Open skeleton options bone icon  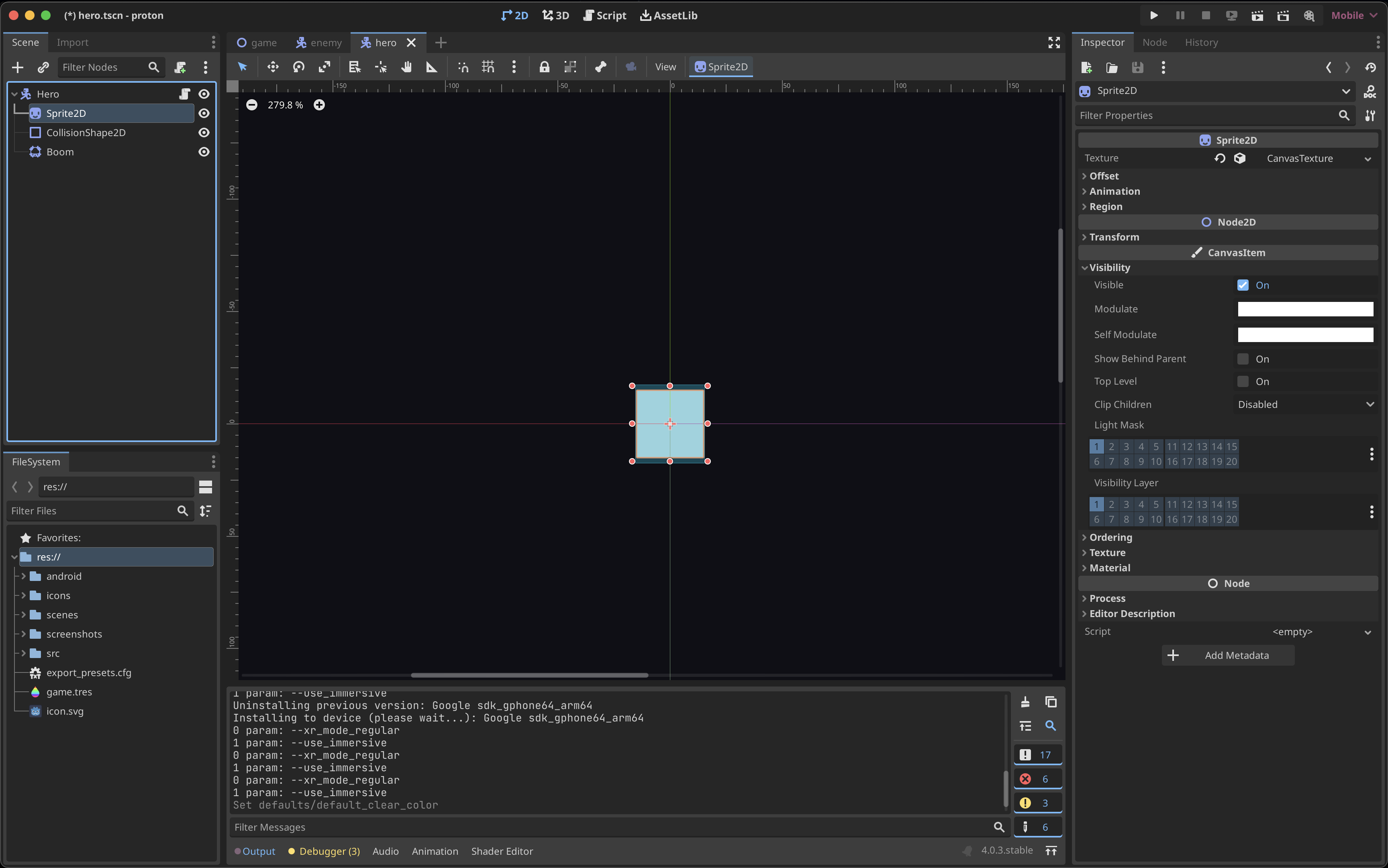point(601,67)
